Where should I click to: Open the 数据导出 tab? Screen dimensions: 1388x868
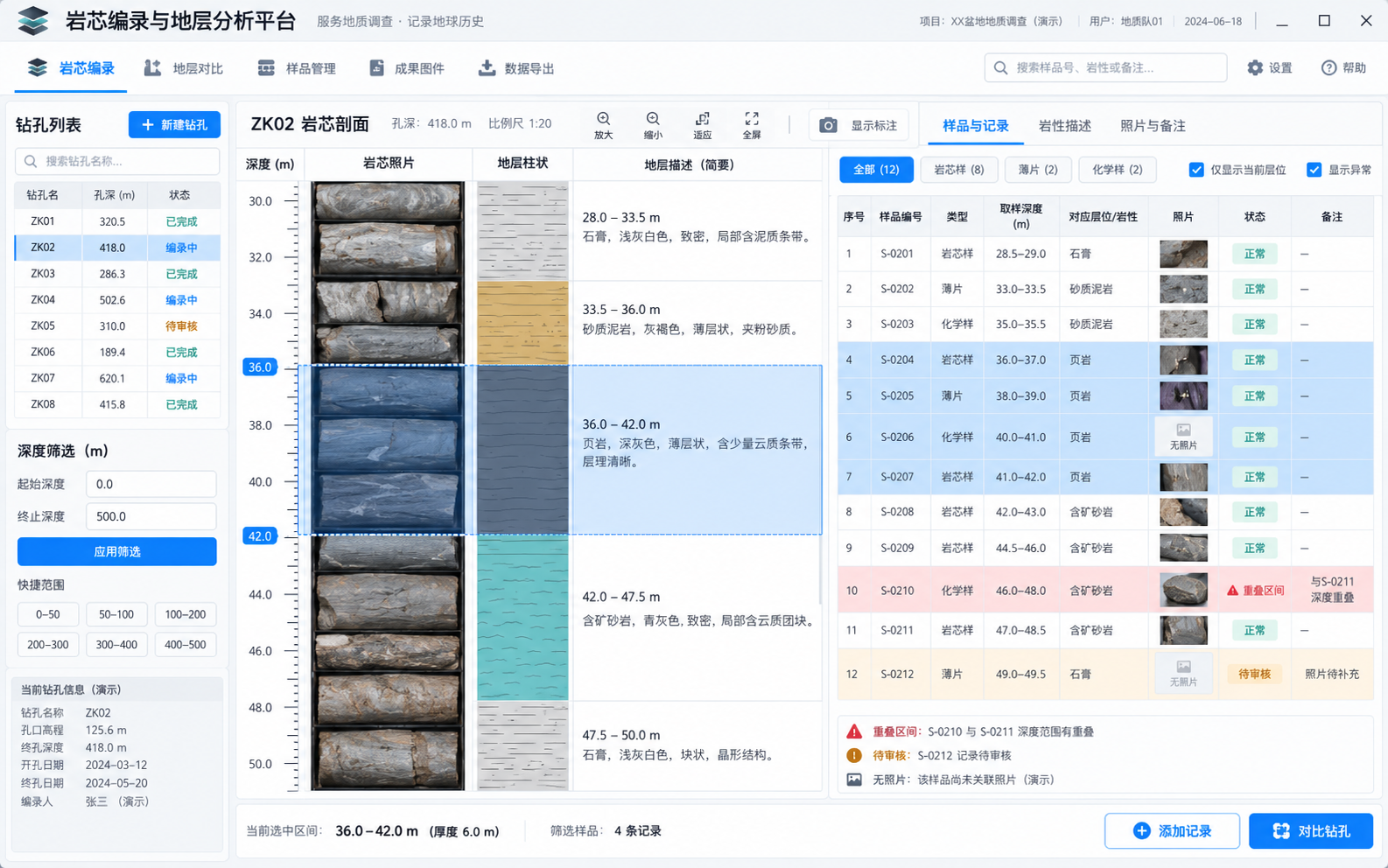coord(516,68)
